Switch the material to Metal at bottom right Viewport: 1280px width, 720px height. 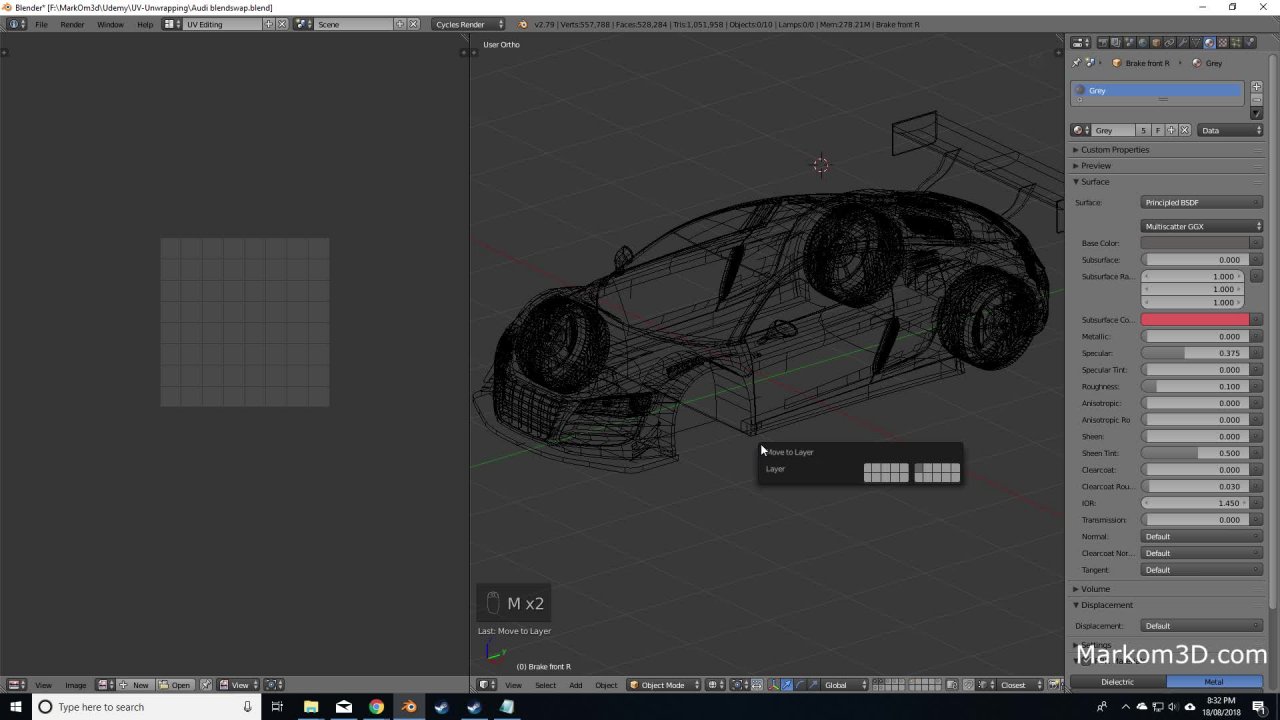click(x=1213, y=681)
